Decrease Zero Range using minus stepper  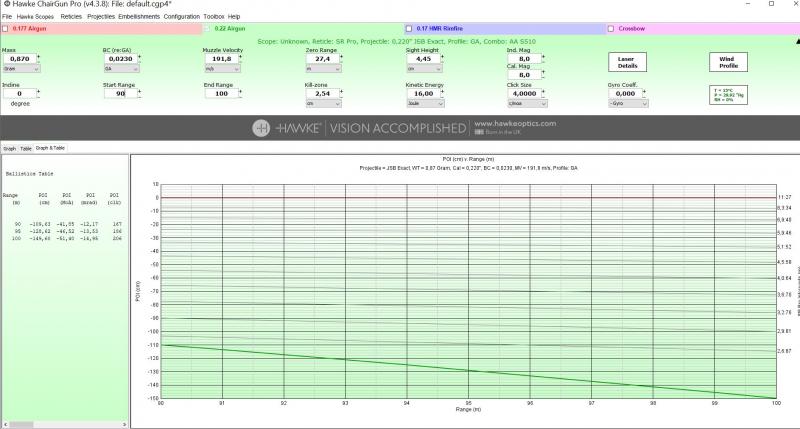(342, 64)
